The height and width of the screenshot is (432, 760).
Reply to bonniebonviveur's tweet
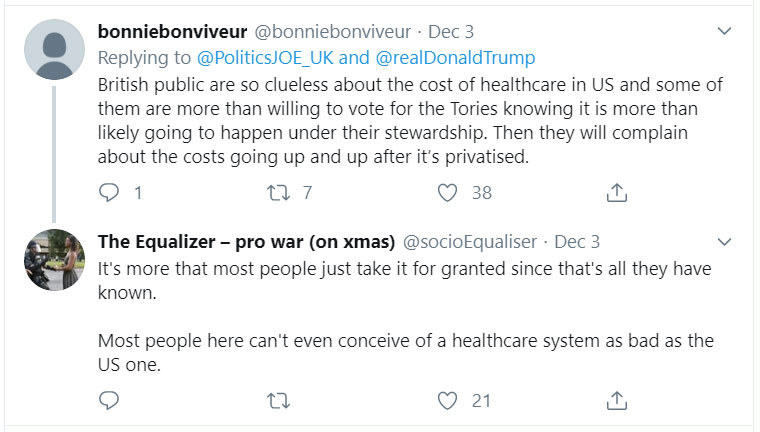110,192
